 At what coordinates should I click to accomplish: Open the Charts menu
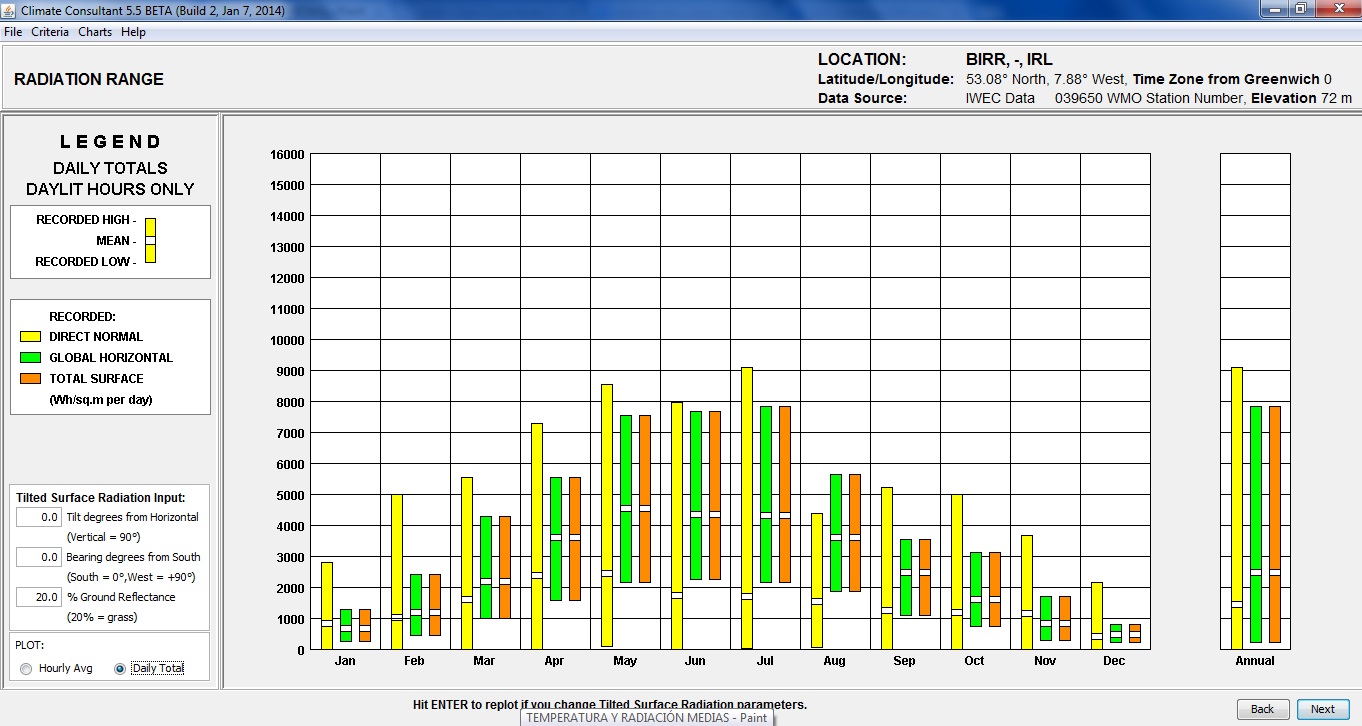(x=95, y=32)
